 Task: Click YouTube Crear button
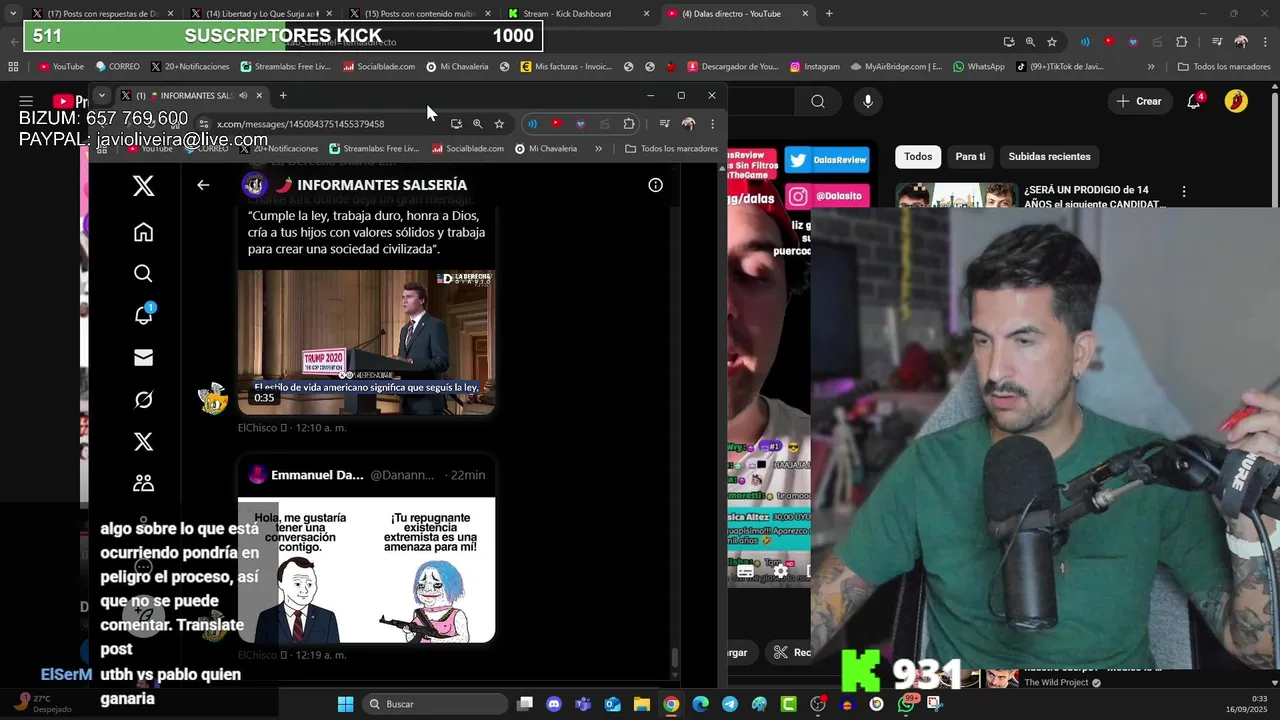[x=1139, y=101]
